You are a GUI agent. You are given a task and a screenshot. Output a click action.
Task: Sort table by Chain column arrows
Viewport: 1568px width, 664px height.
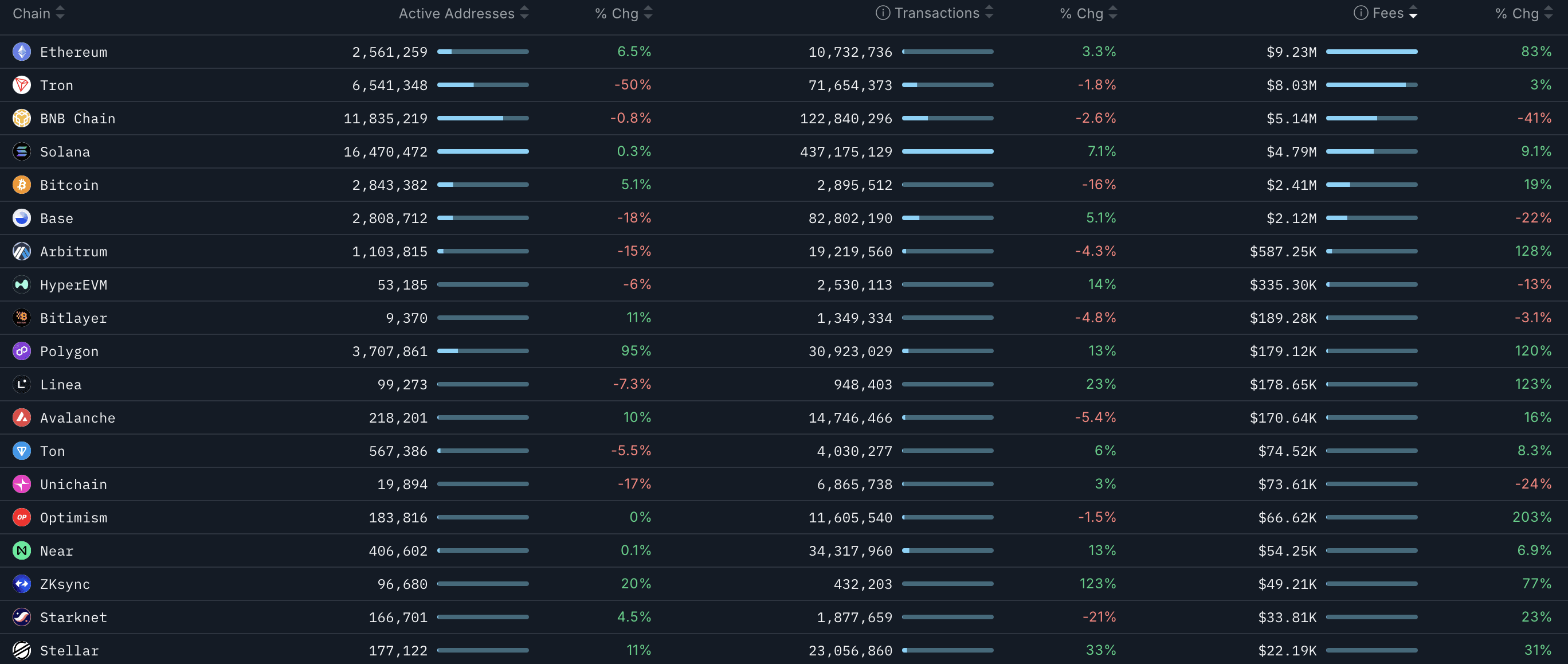(60, 13)
